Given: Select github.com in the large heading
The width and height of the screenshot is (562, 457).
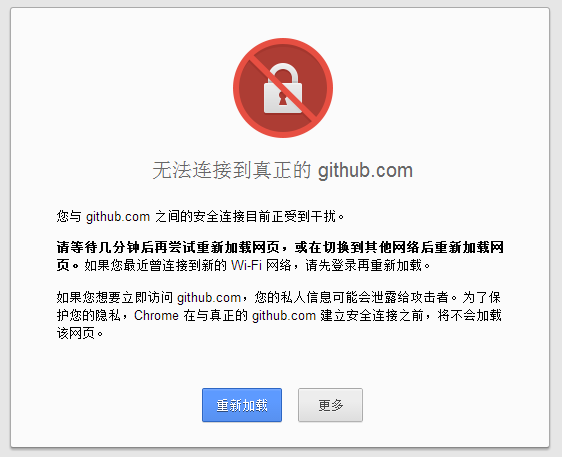Looking at the screenshot, I should pos(365,170).
